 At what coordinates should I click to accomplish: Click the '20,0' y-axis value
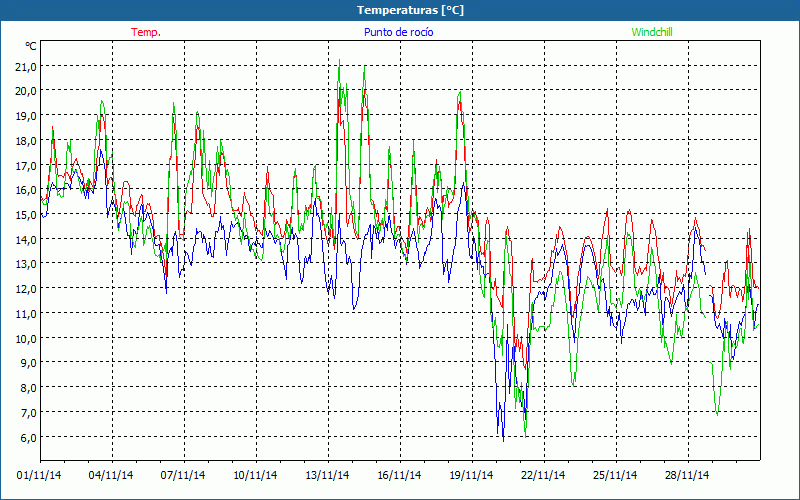[27, 91]
